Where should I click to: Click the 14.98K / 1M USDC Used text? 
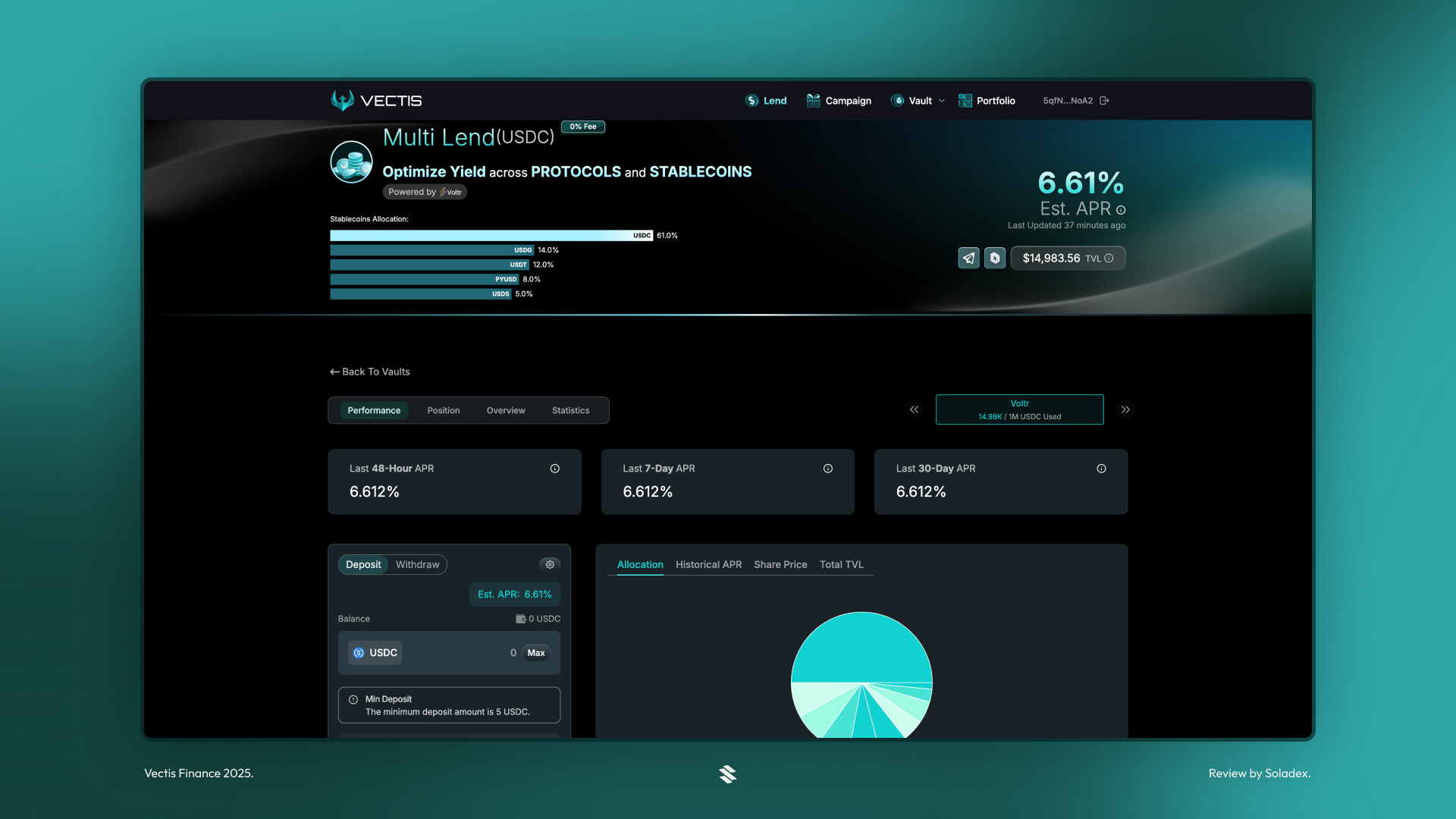(1019, 417)
